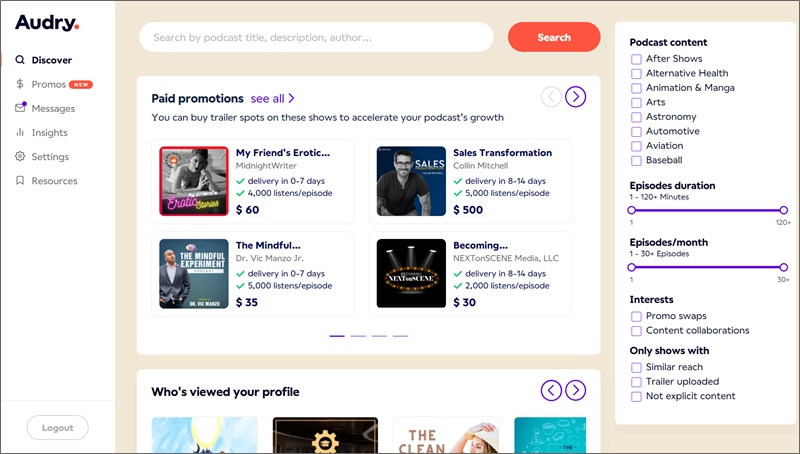
Task: Check the Astronomy content filter
Action: pos(636,117)
